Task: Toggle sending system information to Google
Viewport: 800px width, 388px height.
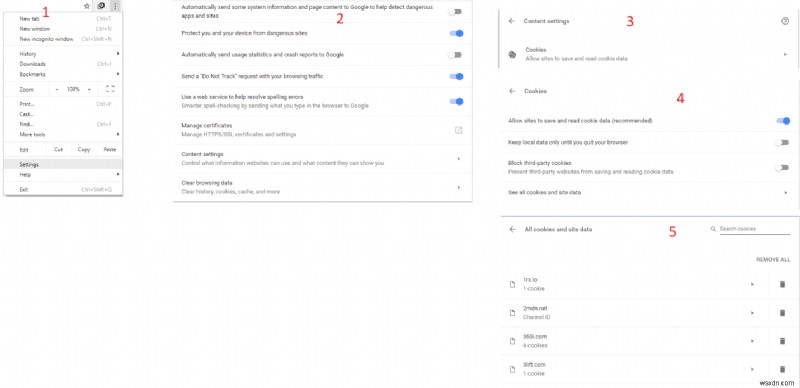Action: point(455,12)
